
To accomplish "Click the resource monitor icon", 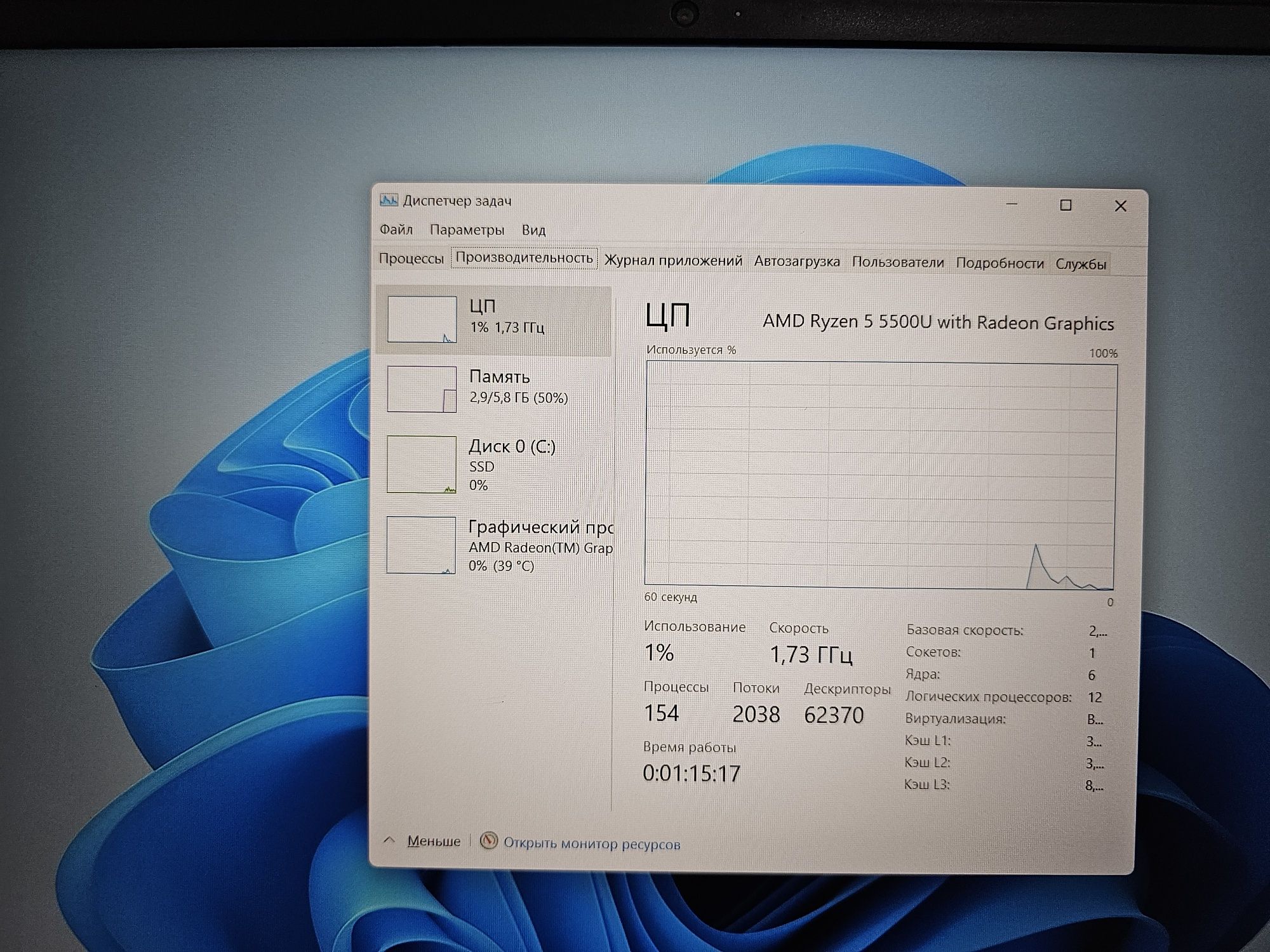I will coord(488,842).
